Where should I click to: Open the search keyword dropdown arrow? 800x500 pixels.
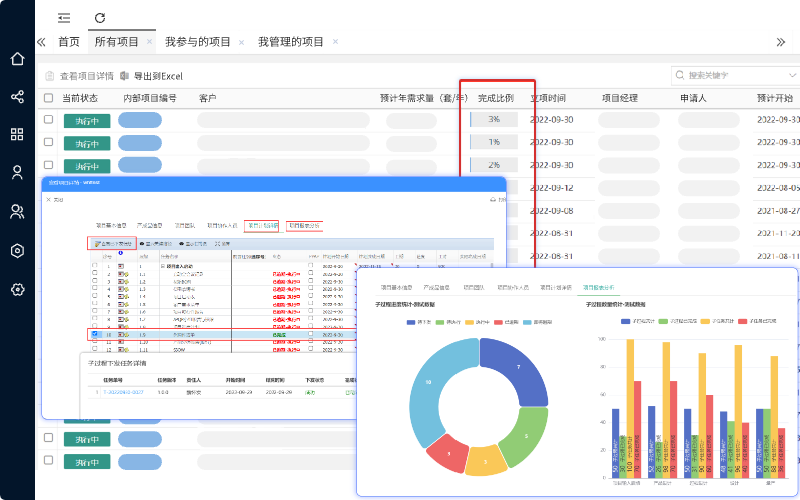point(787,75)
